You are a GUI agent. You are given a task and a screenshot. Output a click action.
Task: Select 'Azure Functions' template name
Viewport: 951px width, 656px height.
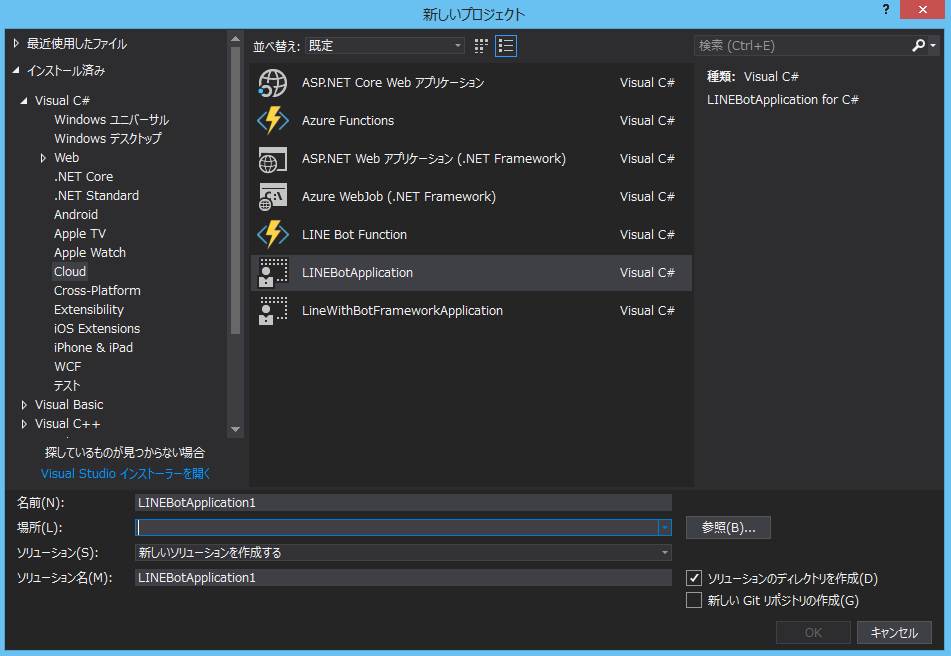(x=348, y=121)
